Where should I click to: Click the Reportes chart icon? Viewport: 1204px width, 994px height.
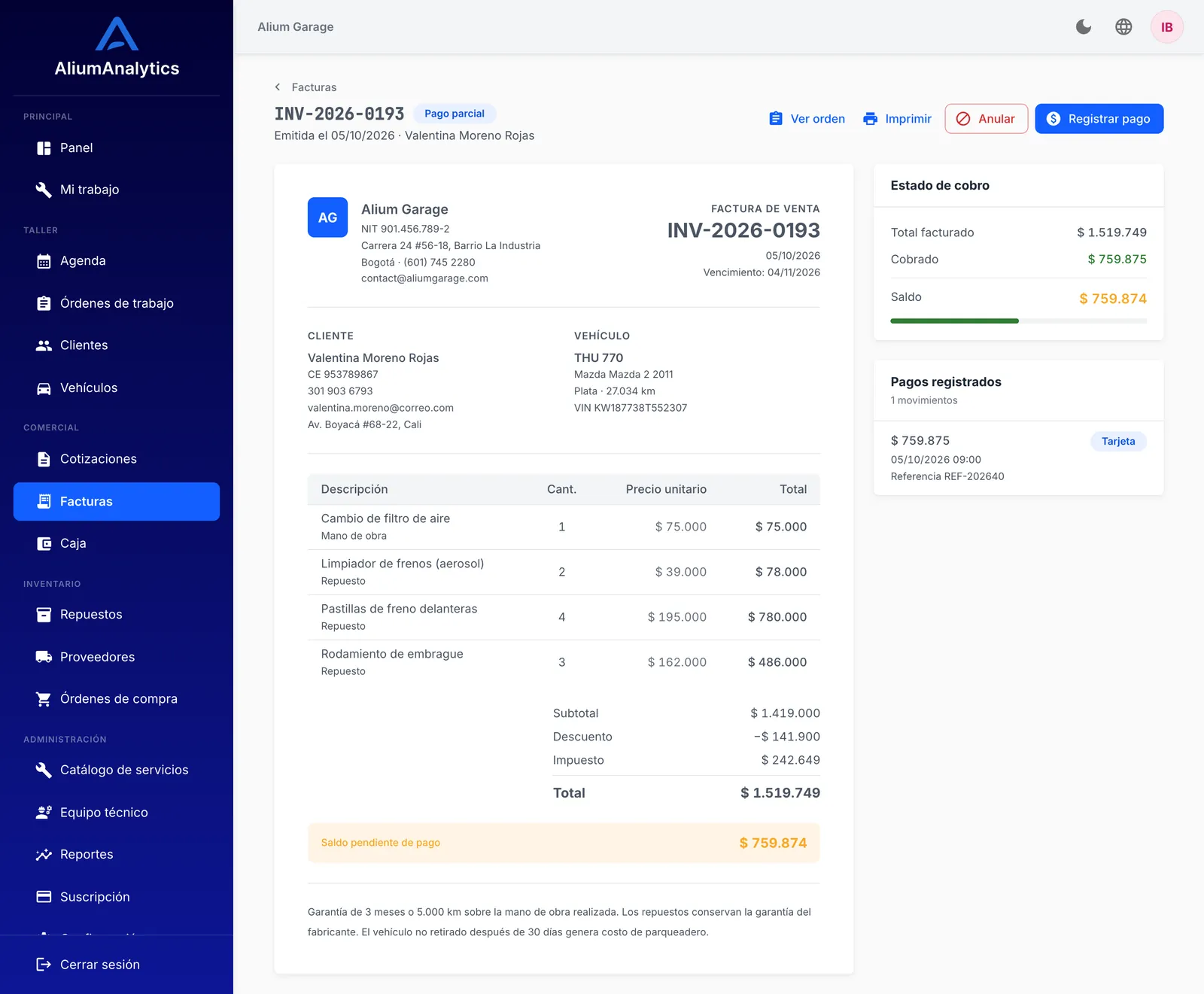(44, 855)
